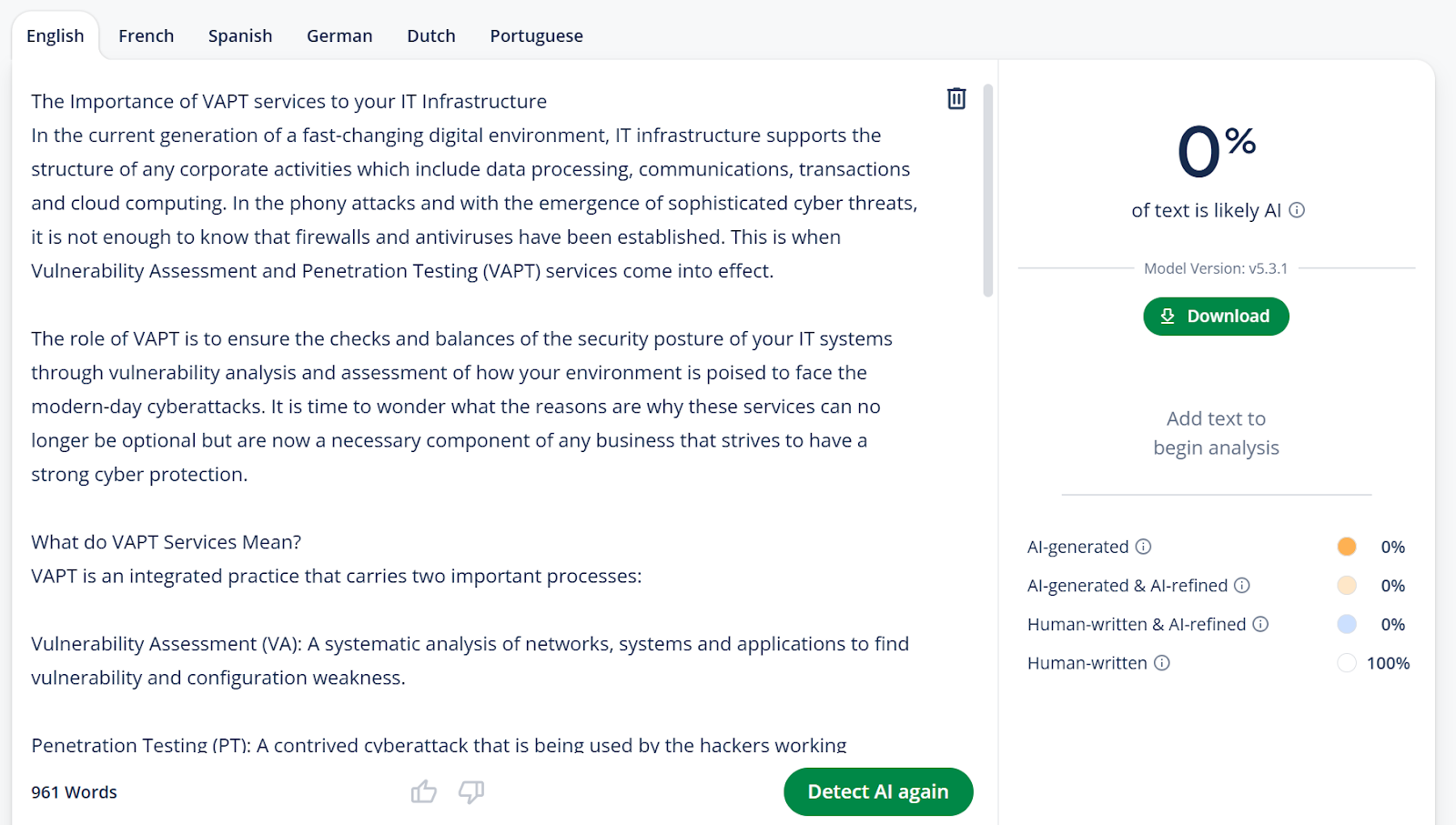The image size is (1456, 825).
Task: Switch to the Portuguese tab
Action: [537, 35]
